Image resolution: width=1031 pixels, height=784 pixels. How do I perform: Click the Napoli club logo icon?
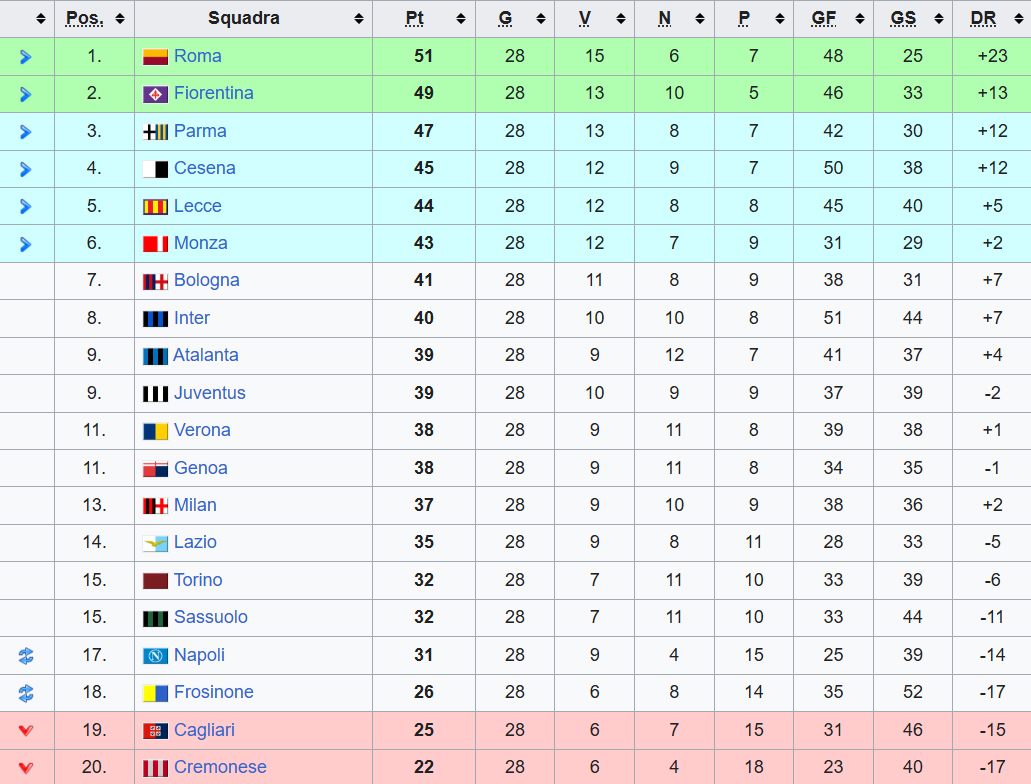155,656
